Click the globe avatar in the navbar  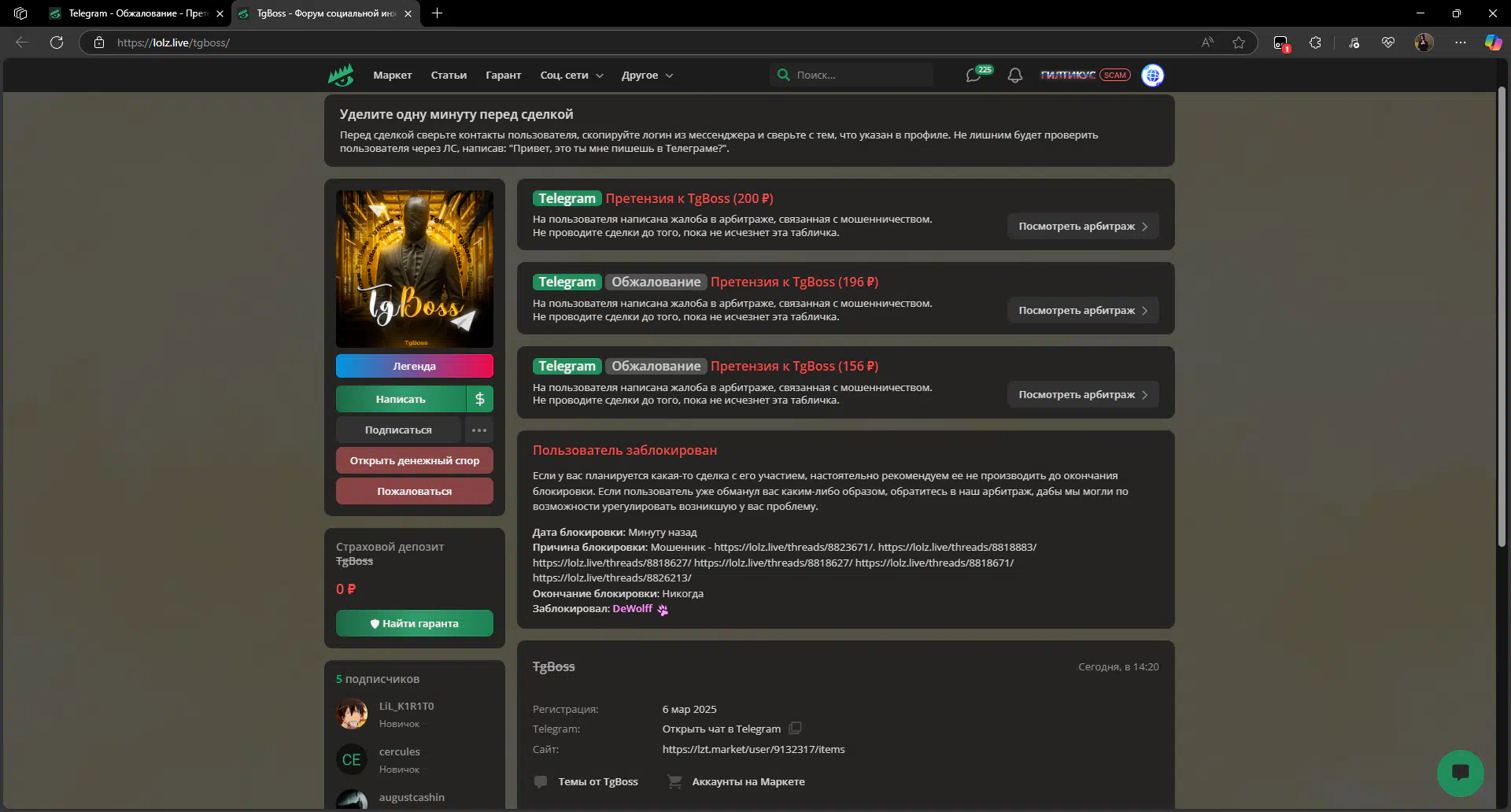pos(1152,76)
